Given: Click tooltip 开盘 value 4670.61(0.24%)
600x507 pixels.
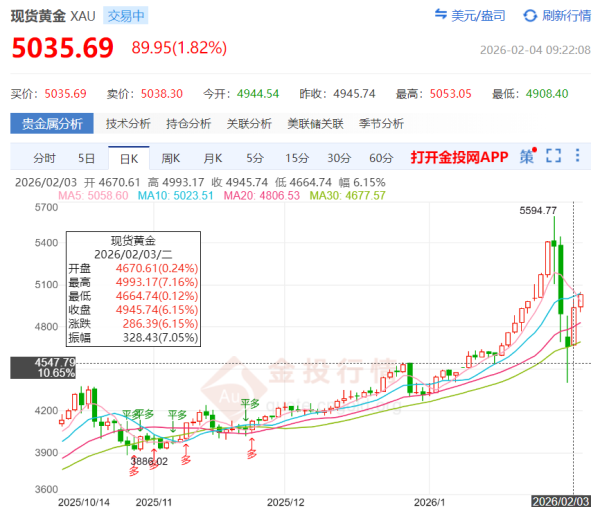Looking at the screenshot, I should click(157, 268).
